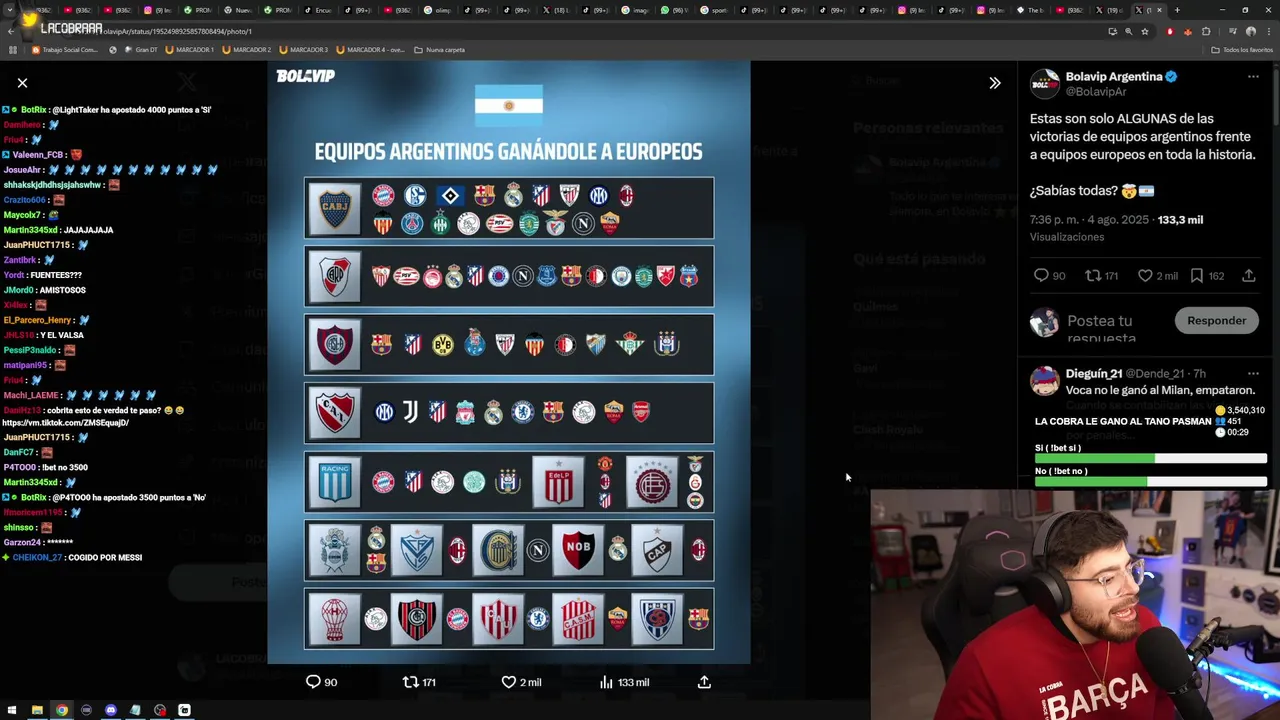Open the tiktok link in chat
Image resolution: width=1280 pixels, height=720 pixels.
click(x=66, y=423)
